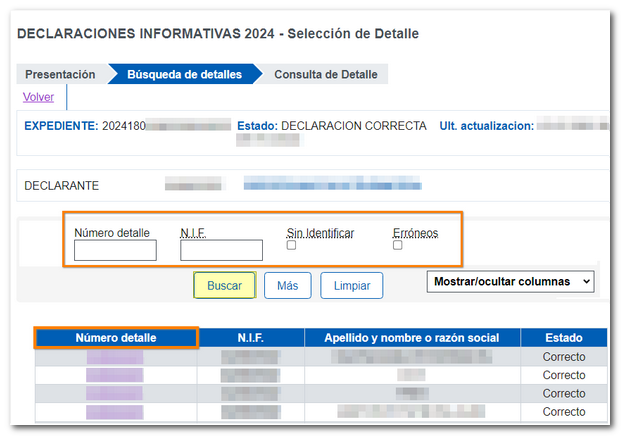The width and height of the screenshot is (621, 436).
Task: Click the Apellido y nombre column header
Action: [x=411, y=338]
